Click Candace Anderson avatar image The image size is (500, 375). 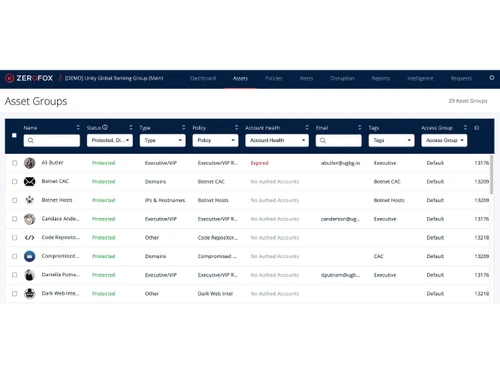30,219
